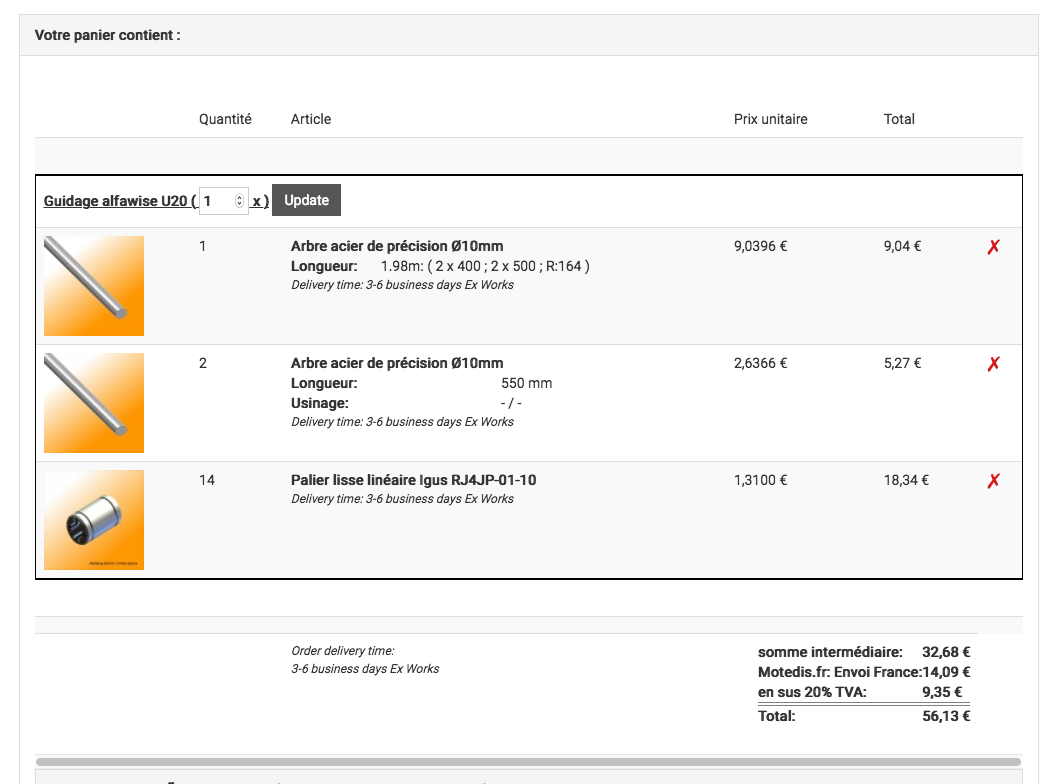This screenshot has height=784, width=1040.
Task: Click the Article column header
Action: [311, 119]
